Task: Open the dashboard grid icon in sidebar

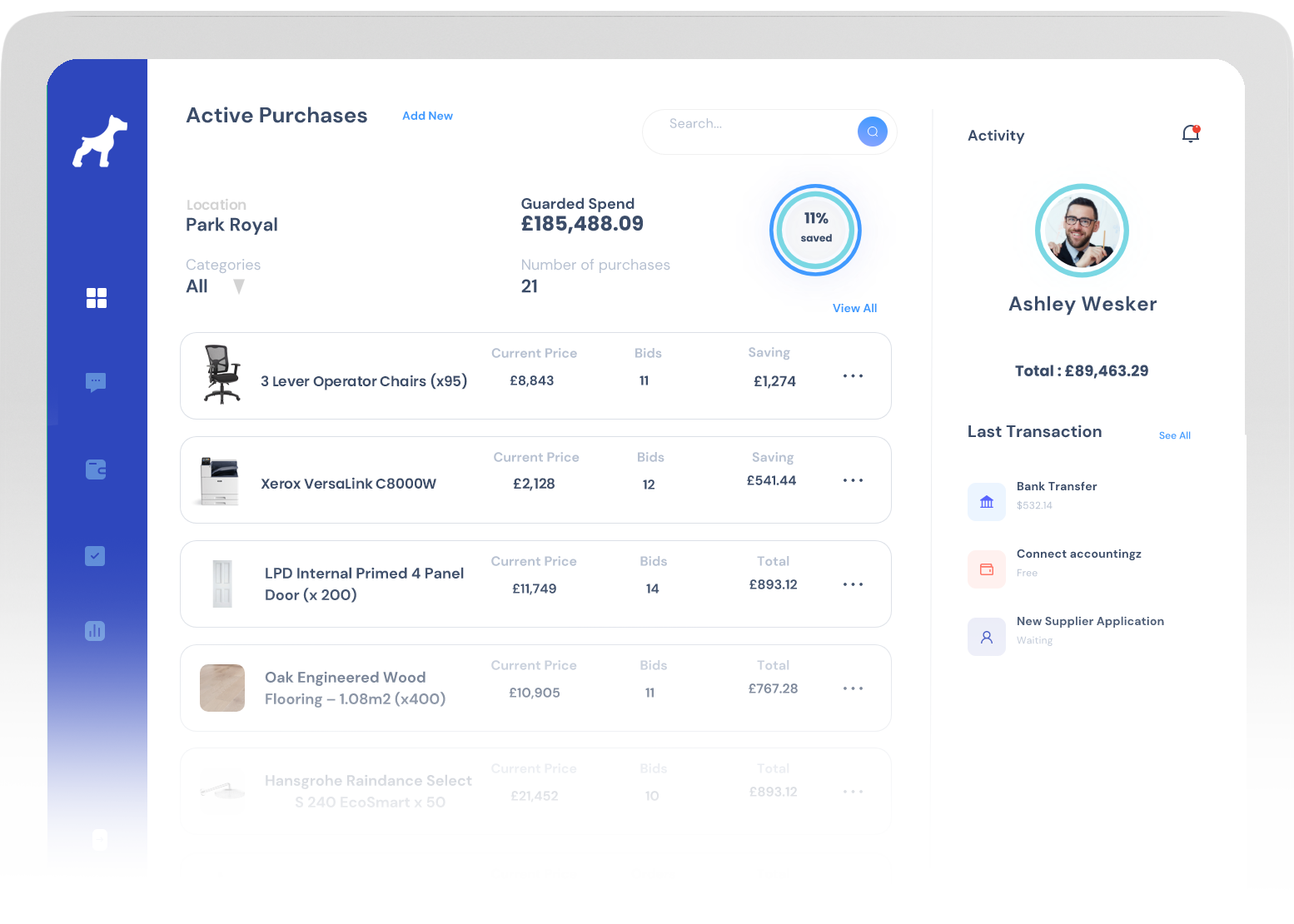Action: click(x=97, y=297)
